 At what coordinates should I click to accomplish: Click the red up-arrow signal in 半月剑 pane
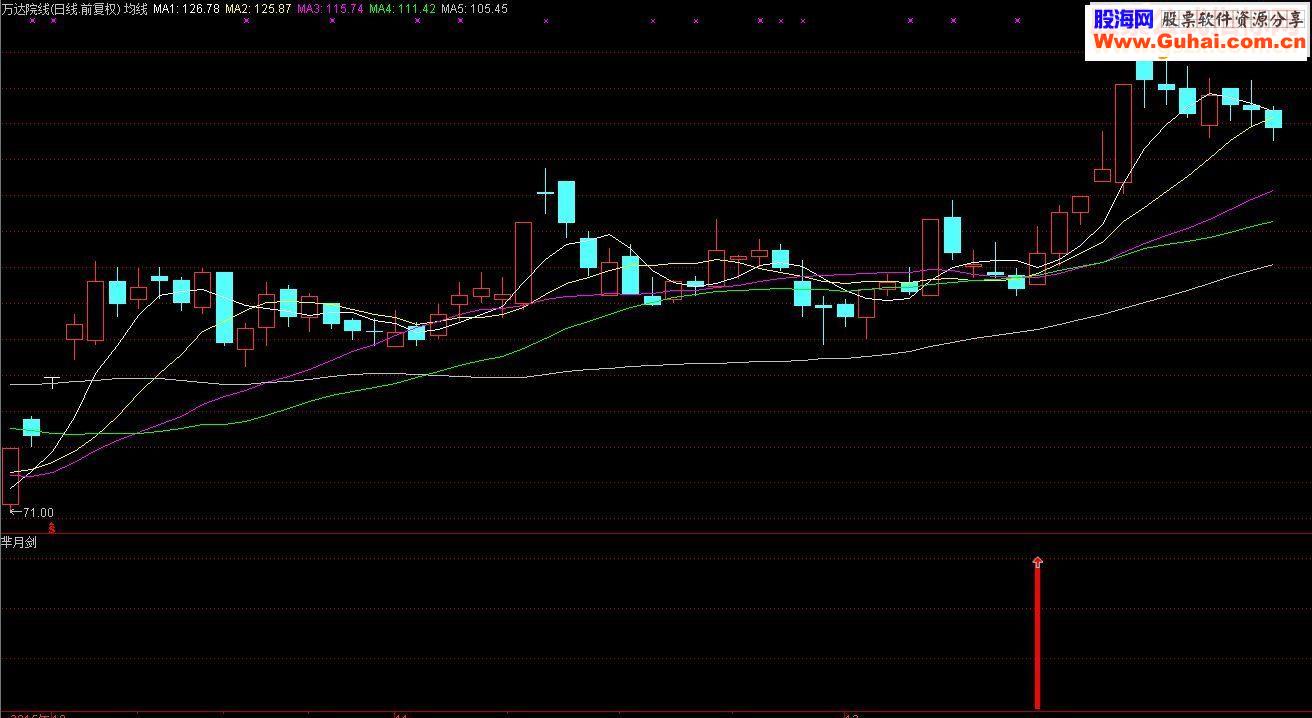coord(1038,563)
